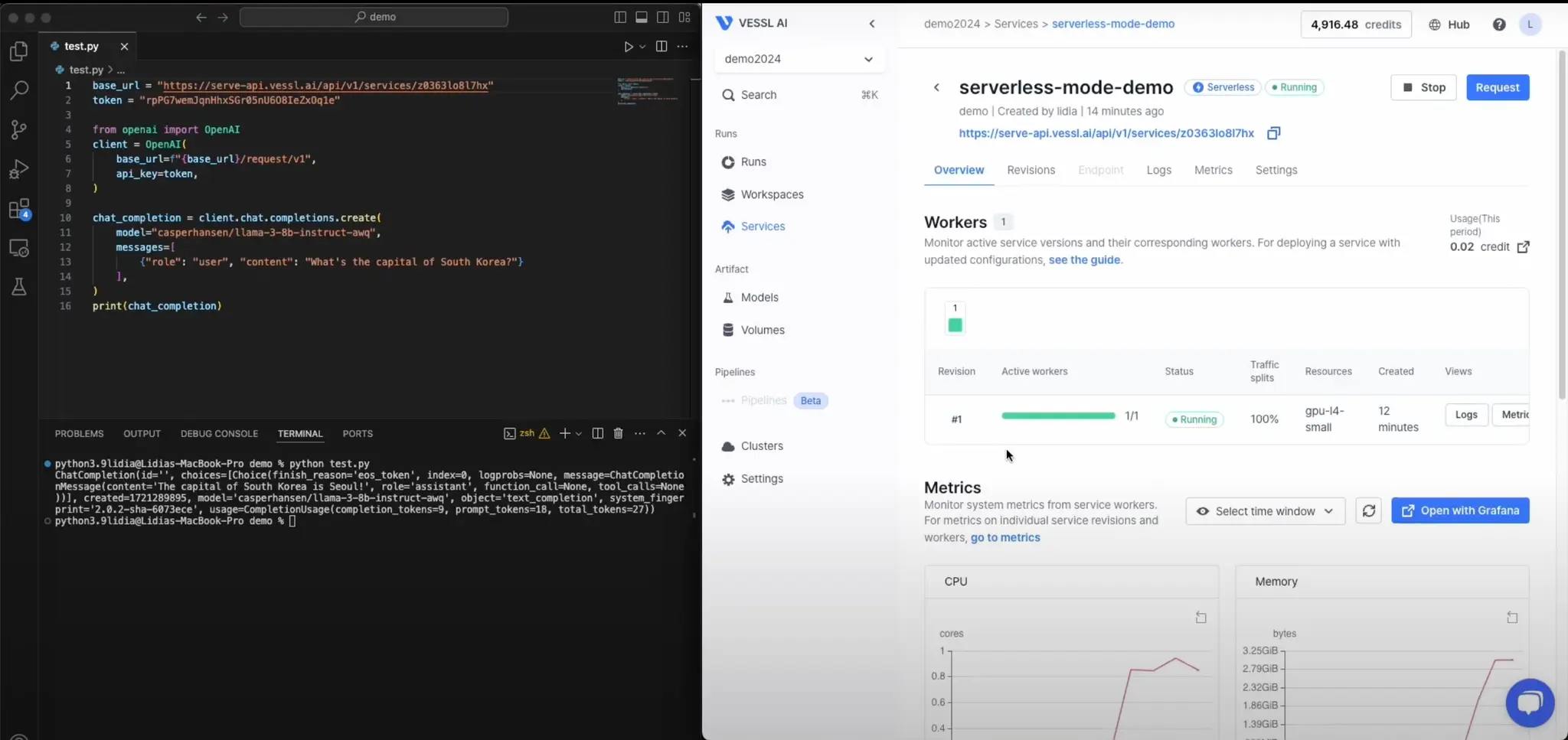Viewport: 1568px width, 740px height.
Task: Click Open with Grafana
Action: coord(1460,510)
